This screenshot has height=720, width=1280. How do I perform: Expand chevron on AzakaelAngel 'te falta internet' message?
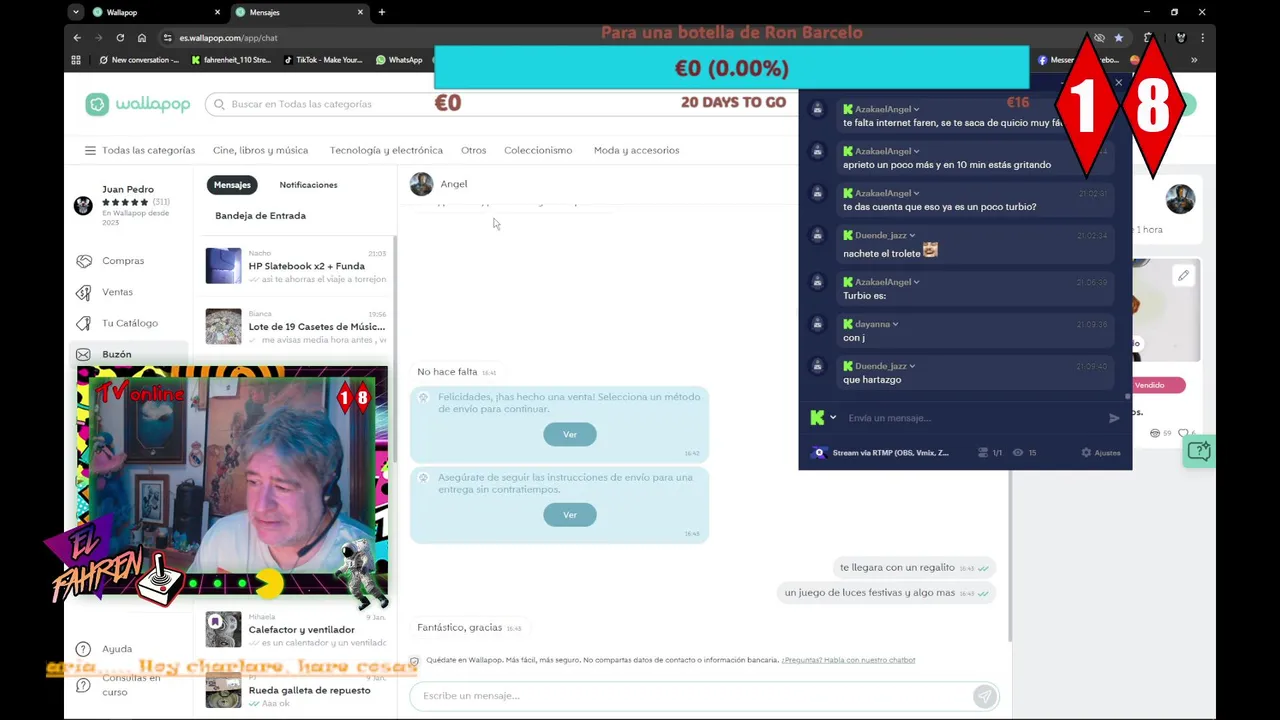916,109
